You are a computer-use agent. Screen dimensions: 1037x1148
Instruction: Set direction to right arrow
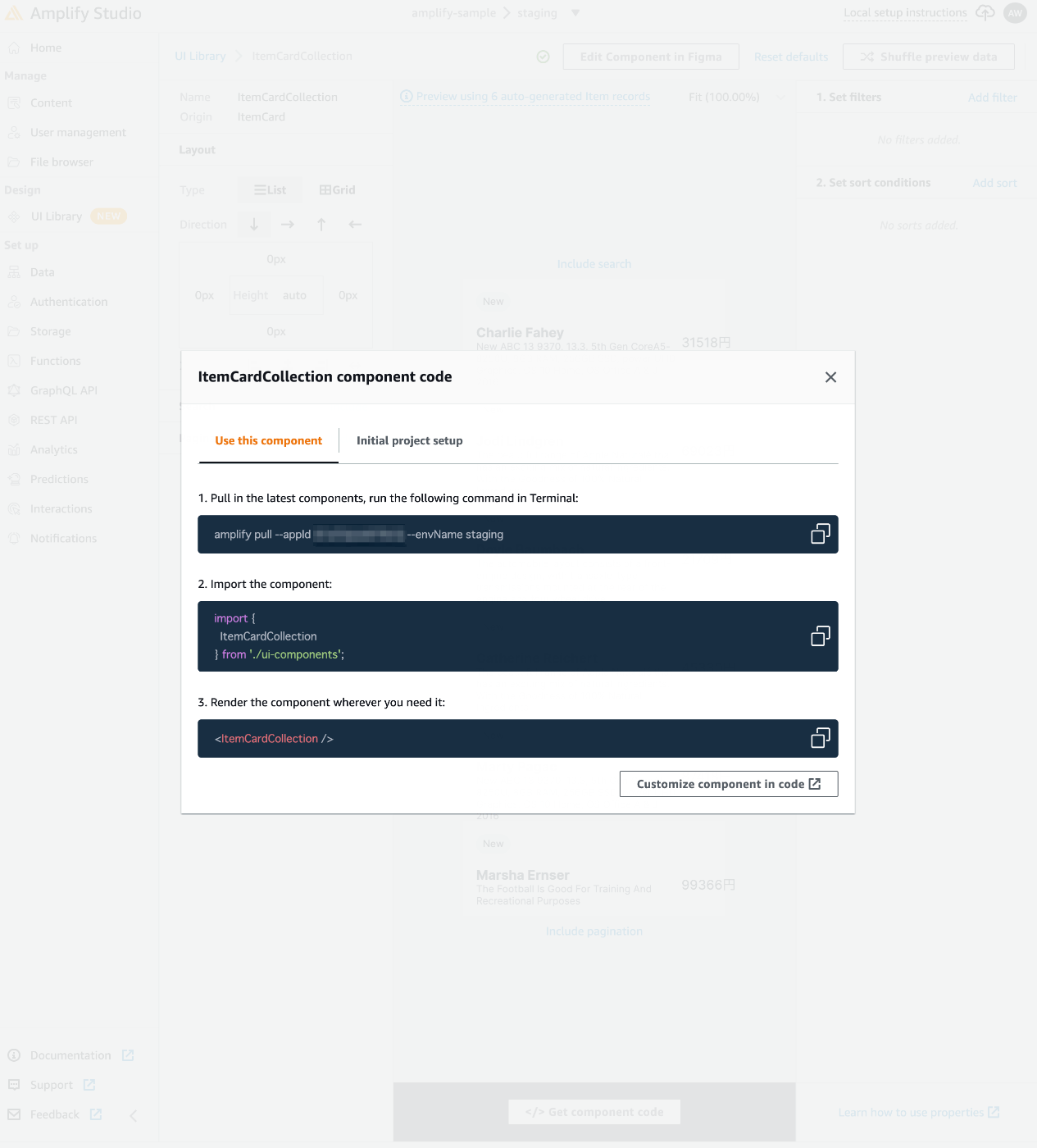coord(288,224)
